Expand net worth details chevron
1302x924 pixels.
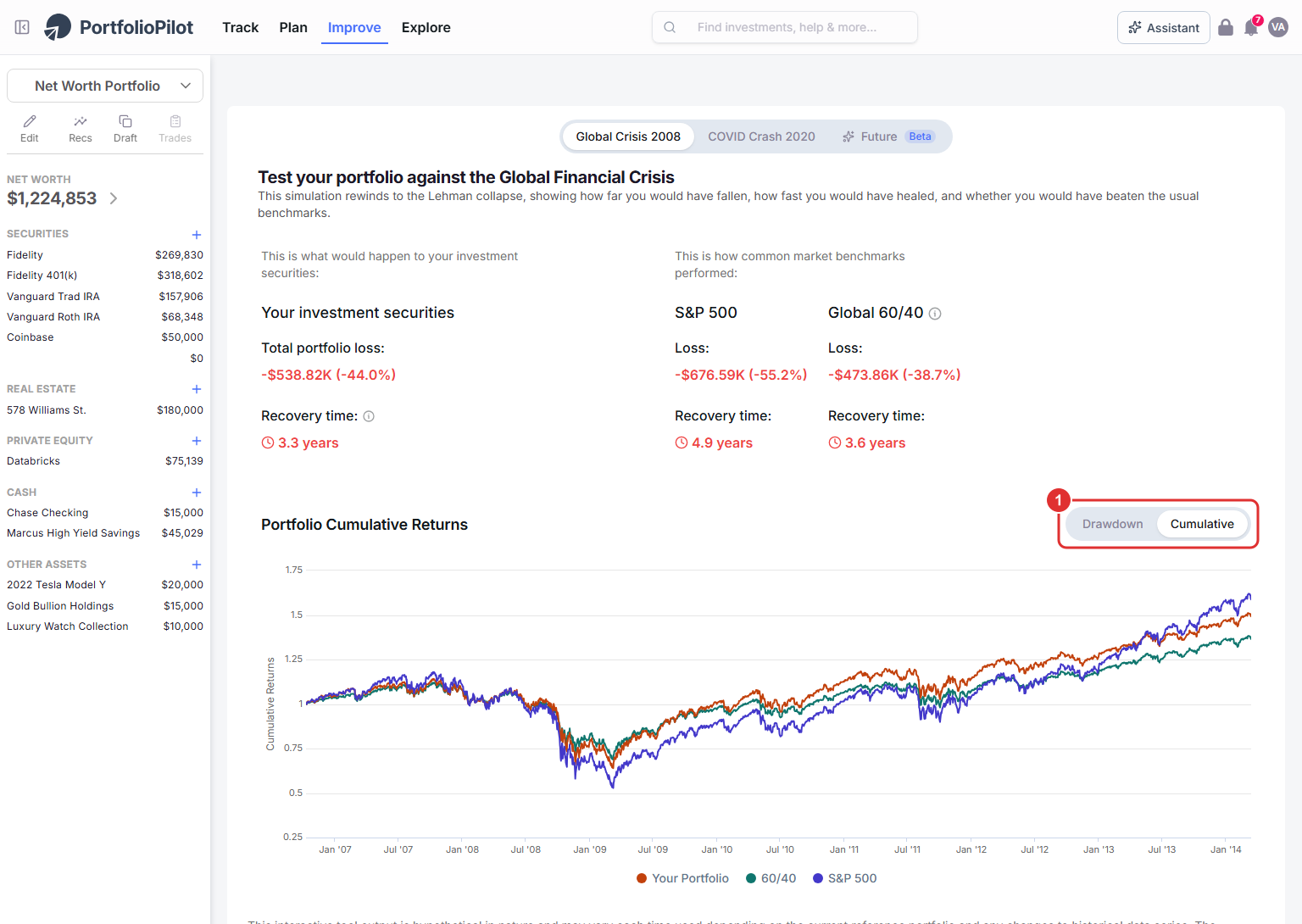pyautogui.click(x=114, y=198)
